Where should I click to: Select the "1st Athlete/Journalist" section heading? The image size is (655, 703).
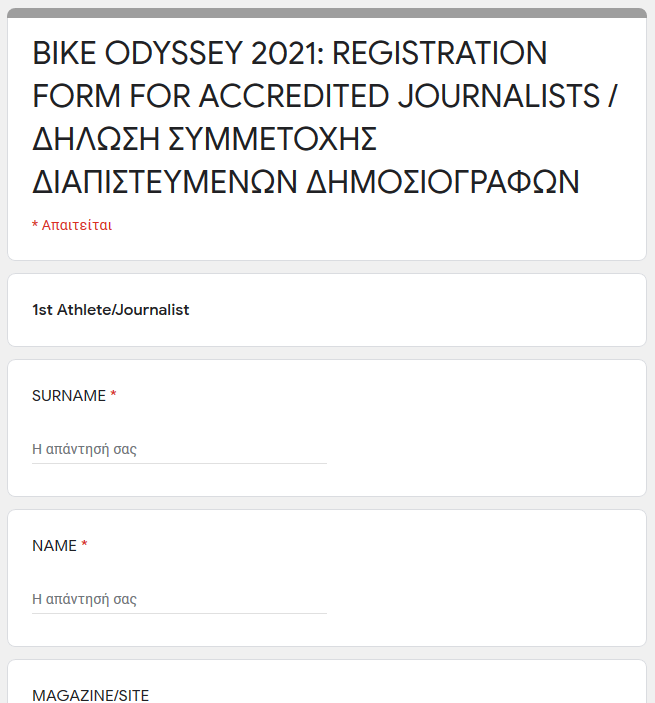110,310
